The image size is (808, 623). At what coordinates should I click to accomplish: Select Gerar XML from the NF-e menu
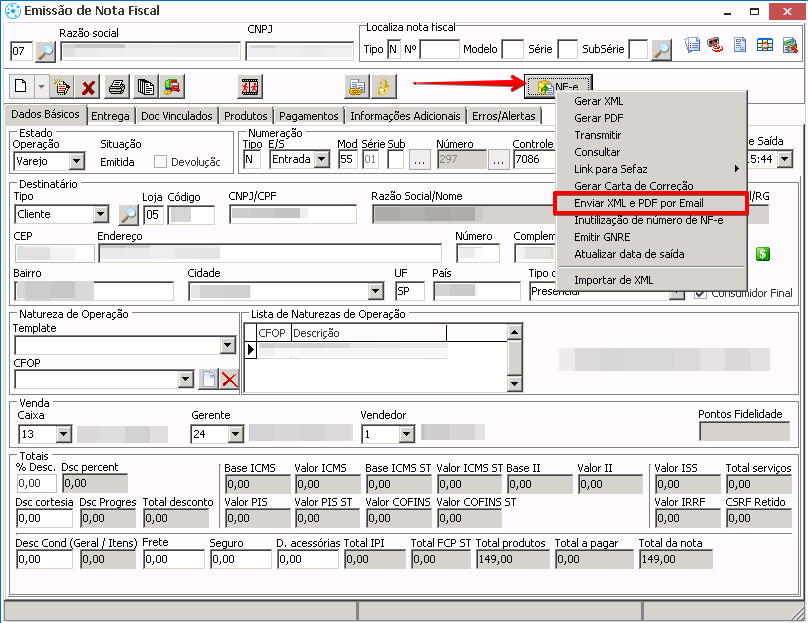(x=652, y=101)
